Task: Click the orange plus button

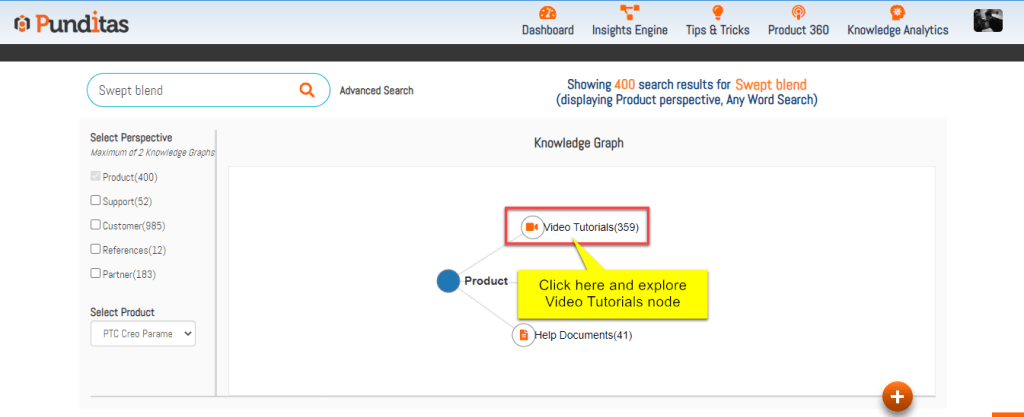Action: pyautogui.click(x=897, y=397)
